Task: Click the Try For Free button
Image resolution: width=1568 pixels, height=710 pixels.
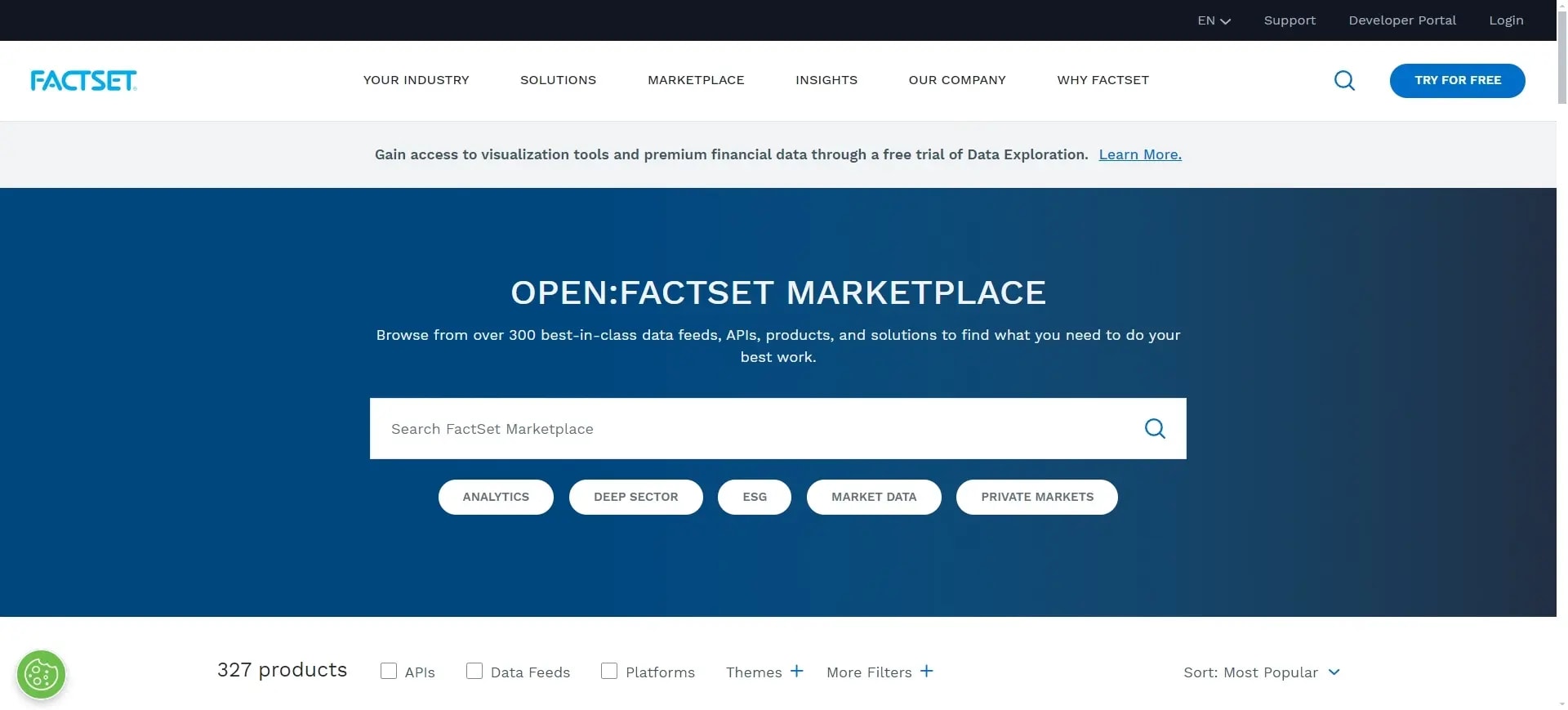Action: pyautogui.click(x=1458, y=80)
